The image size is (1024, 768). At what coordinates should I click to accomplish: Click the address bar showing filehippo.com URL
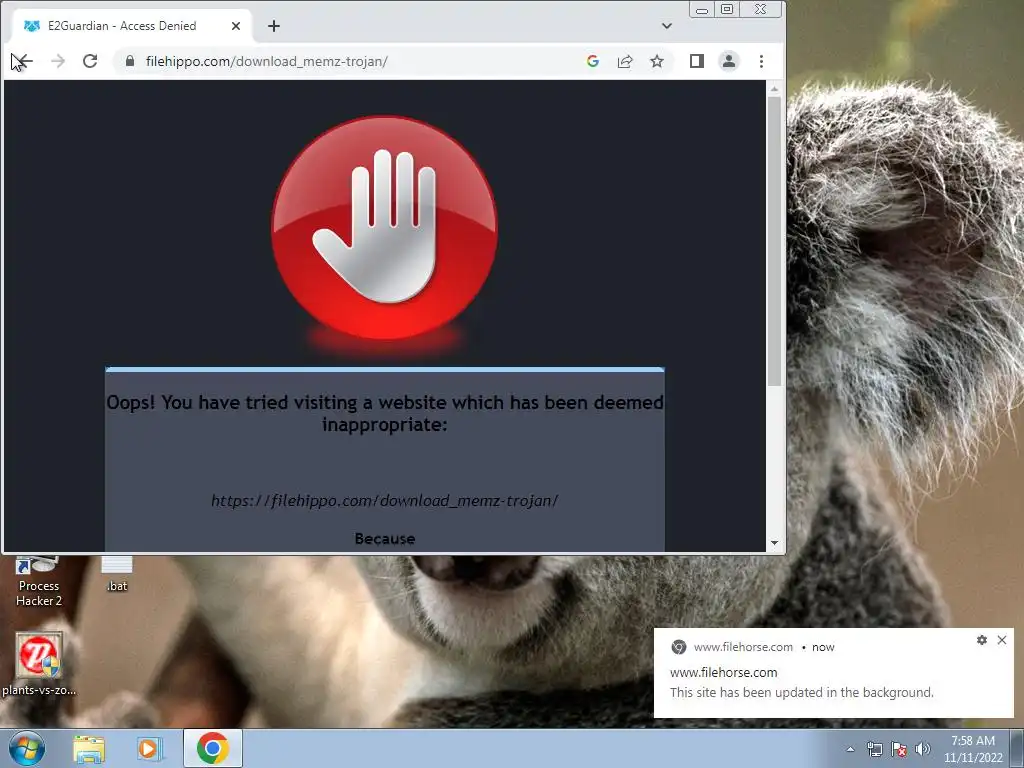pos(353,61)
